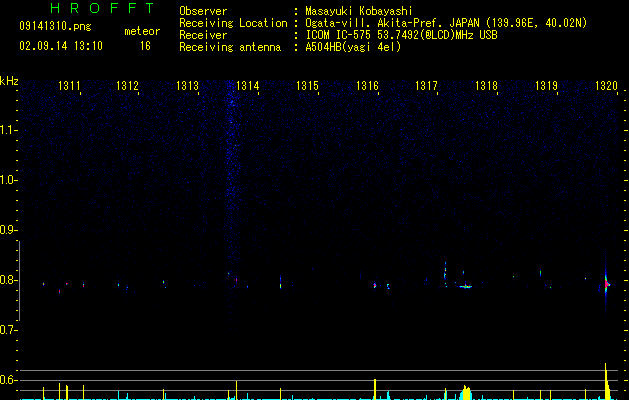
Task: Click observer name Masayuki Kobayashi
Action: [359, 11]
